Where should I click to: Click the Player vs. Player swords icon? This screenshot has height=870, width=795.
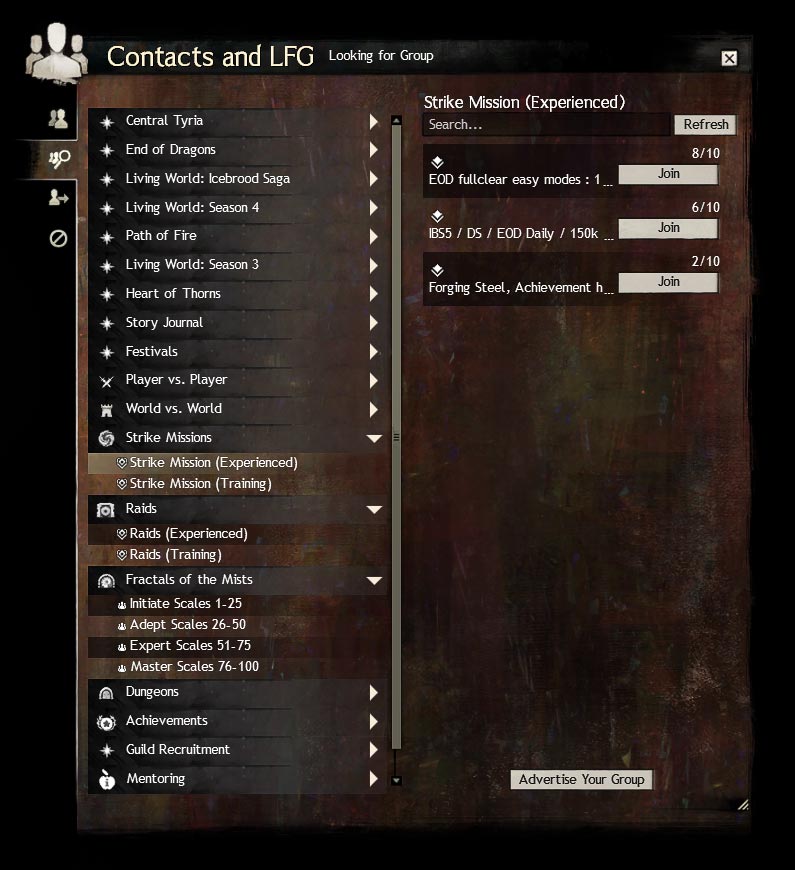pyautogui.click(x=107, y=381)
